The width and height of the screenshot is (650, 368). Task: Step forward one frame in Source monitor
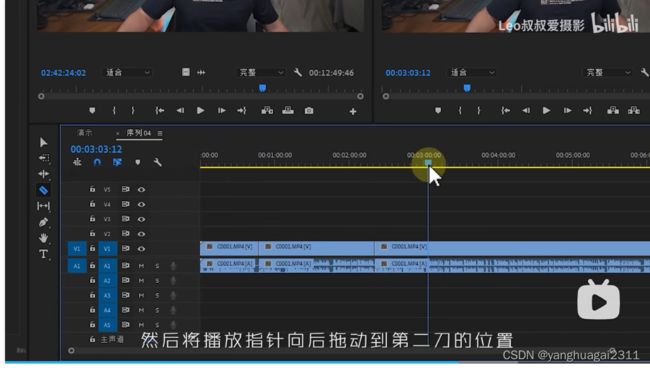coord(222,111)
